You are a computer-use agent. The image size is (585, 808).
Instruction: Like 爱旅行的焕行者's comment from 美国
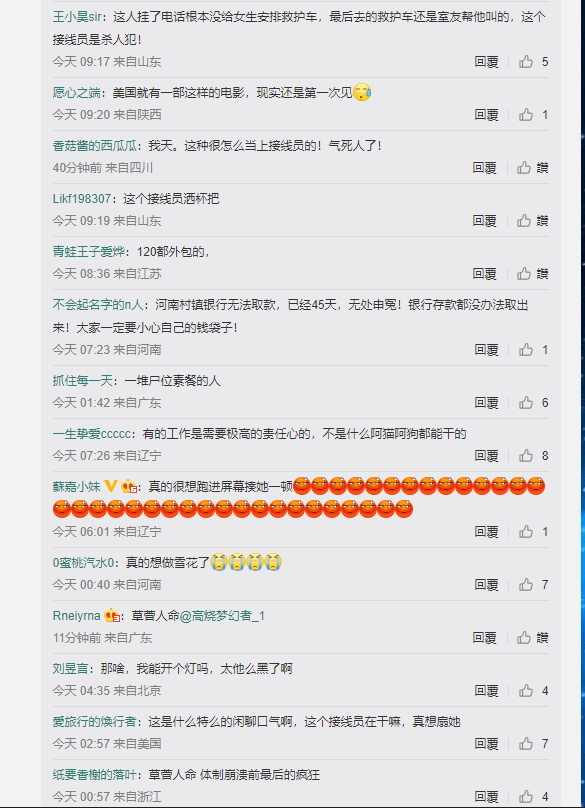(526, 744)
